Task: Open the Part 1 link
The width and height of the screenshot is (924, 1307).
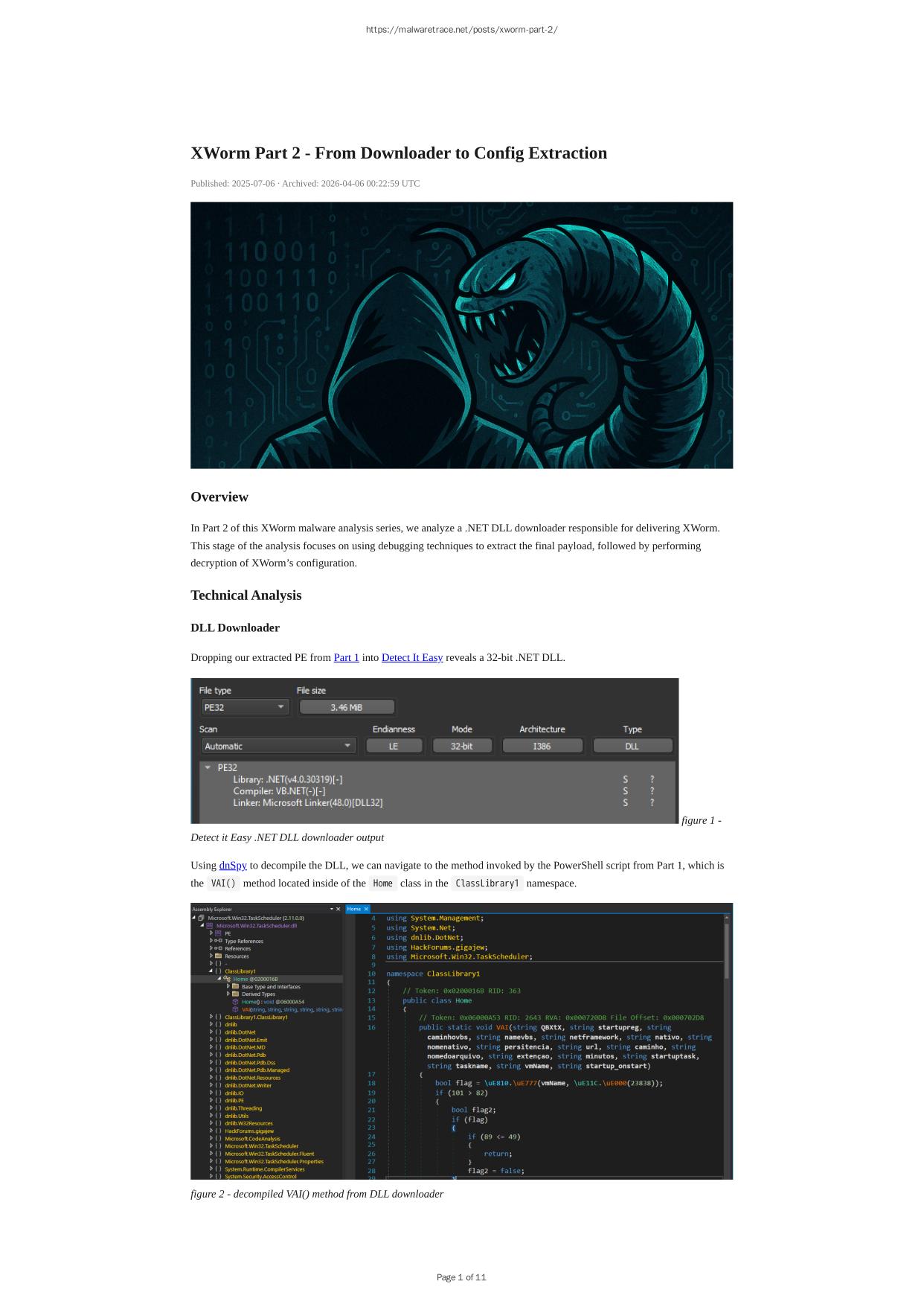Action: 346,657
